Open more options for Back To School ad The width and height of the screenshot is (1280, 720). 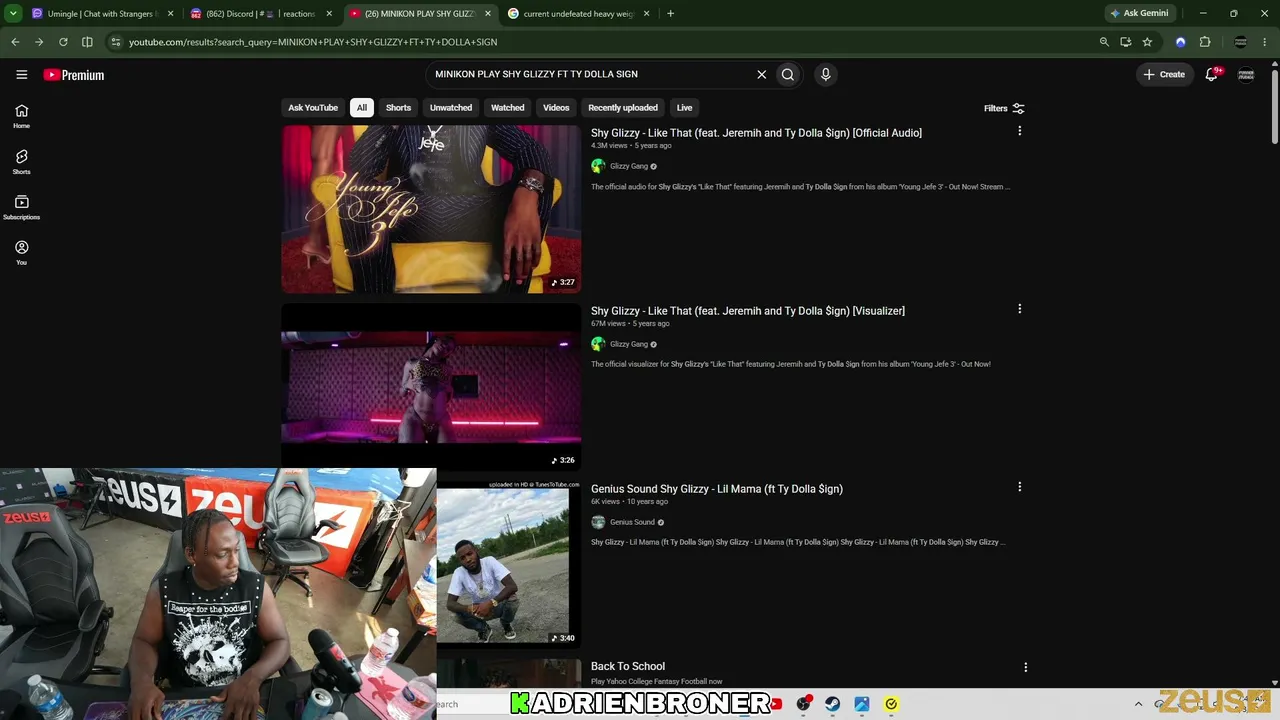[x=1025, y=667]
